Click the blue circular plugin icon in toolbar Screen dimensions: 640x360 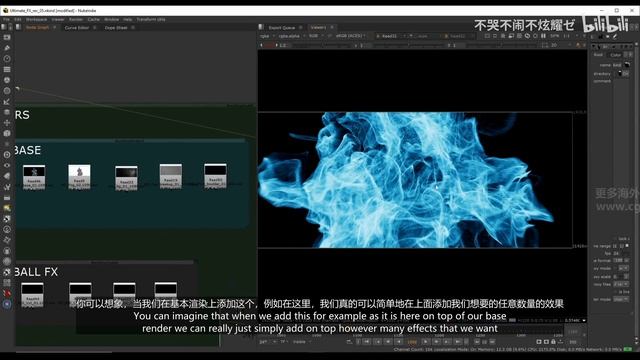click(x=7, y=304)
